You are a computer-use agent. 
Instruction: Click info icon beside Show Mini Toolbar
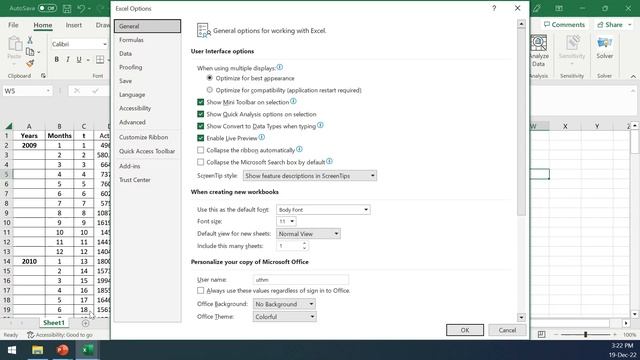pyautogui.click(x=293, y=101)
